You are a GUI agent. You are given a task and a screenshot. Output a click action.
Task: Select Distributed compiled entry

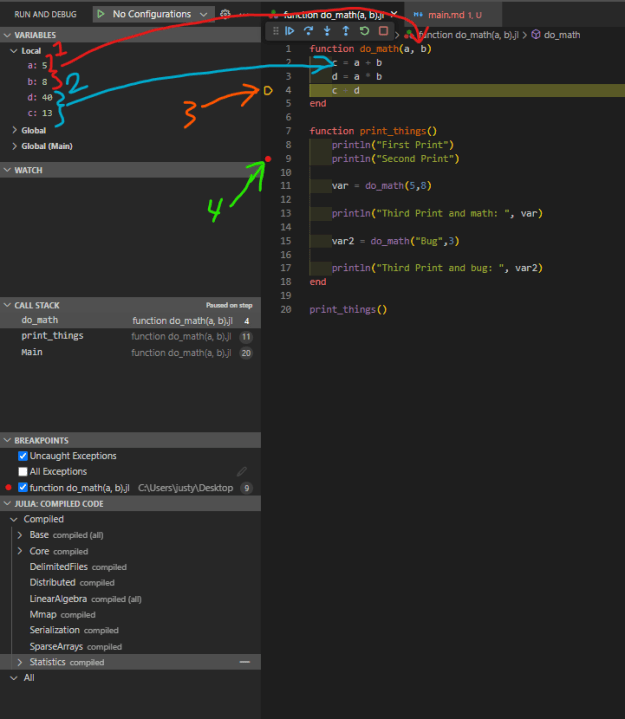(x=72, y=582)
